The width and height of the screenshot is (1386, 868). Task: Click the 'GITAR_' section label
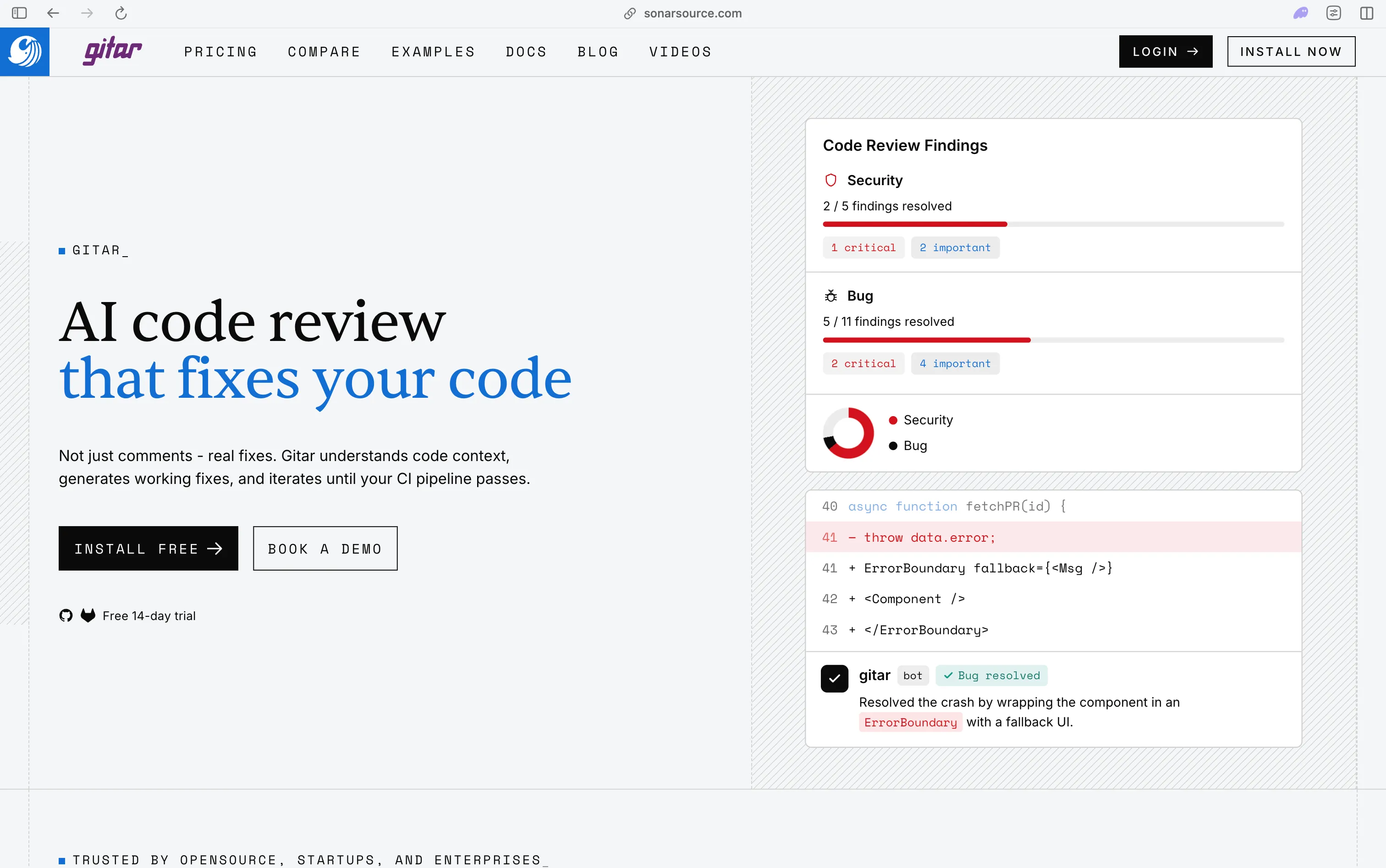tap(100, 250)
